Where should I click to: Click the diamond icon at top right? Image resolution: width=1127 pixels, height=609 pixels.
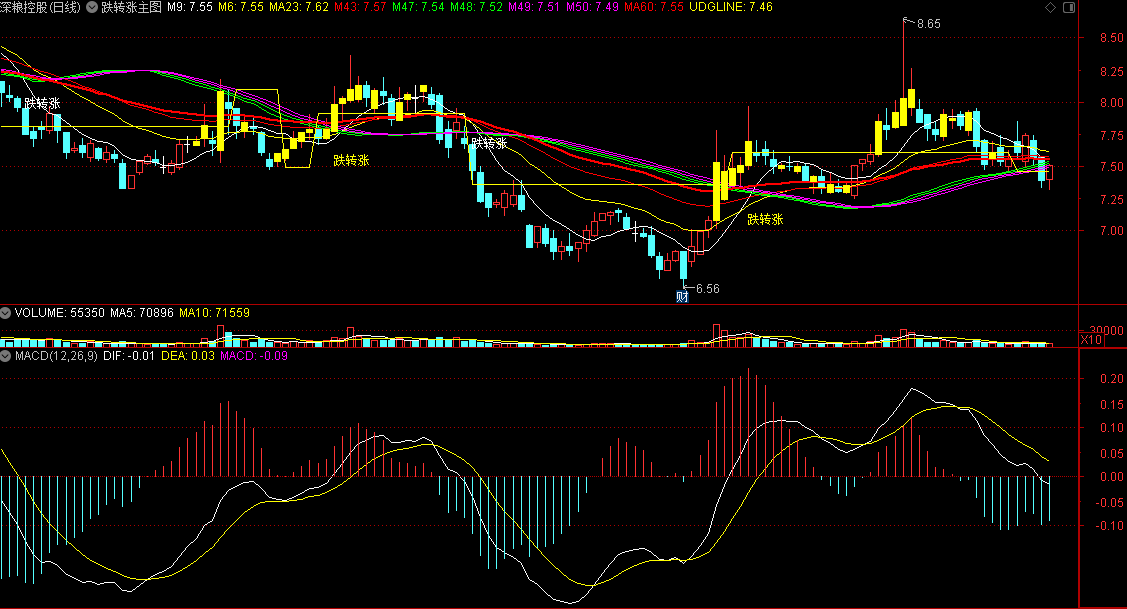pyautogui.click(x=1050, y=7)
